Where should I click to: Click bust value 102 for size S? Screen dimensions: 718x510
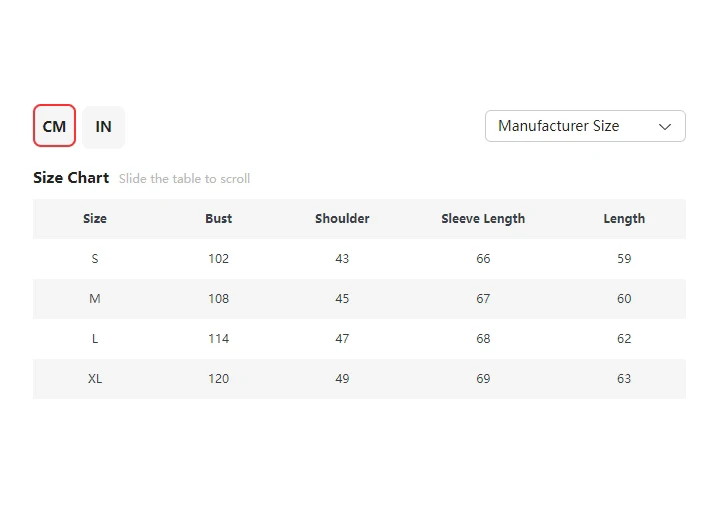(218, 259)
